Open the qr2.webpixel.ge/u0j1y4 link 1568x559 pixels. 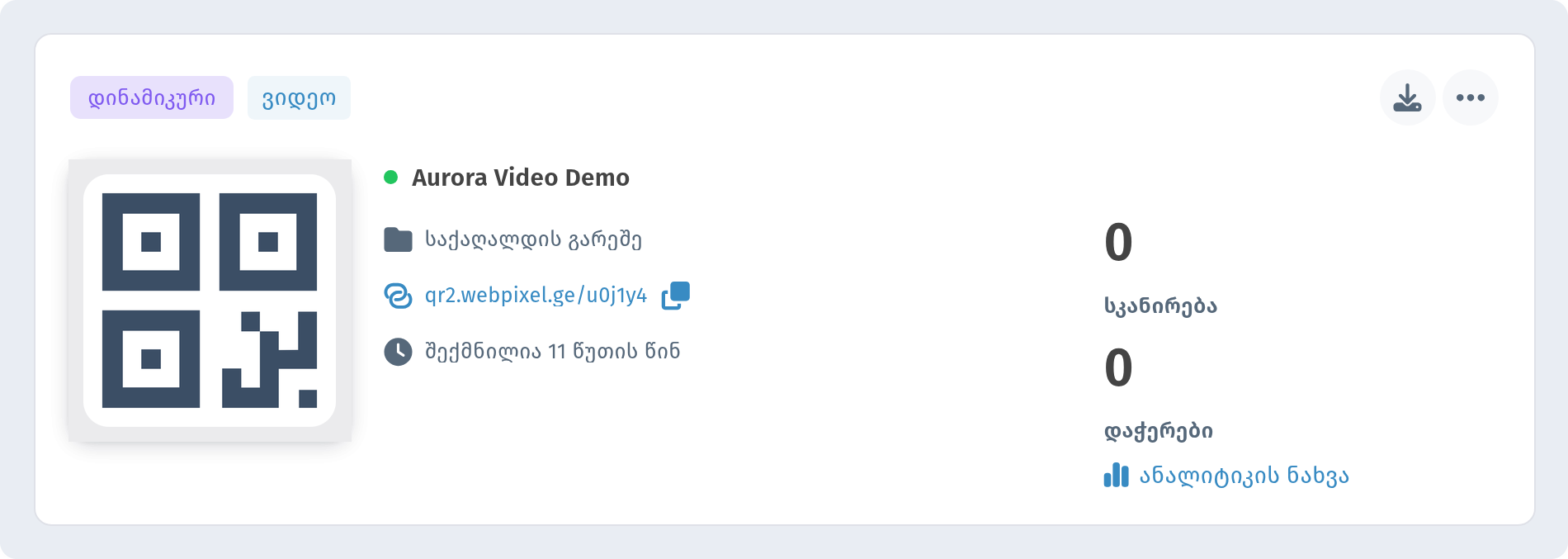pyautogui.click(x=536, y=296)
